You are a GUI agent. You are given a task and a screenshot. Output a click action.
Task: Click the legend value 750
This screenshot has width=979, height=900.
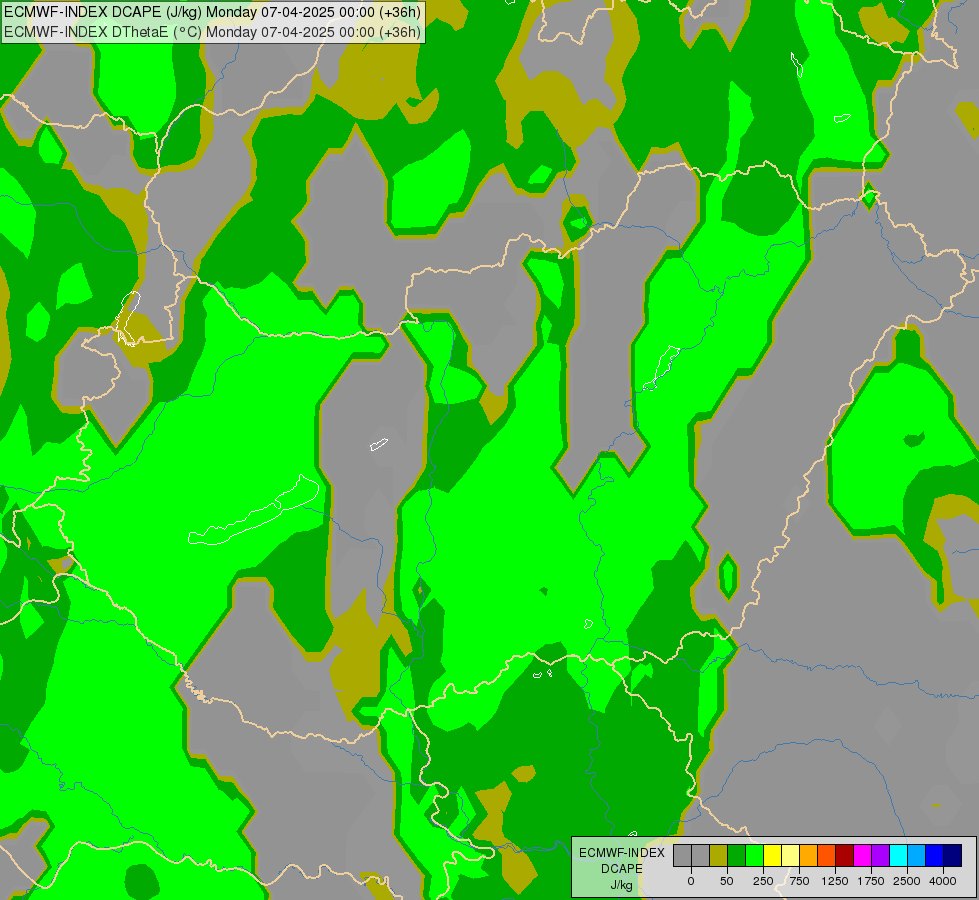coord(799,881)
